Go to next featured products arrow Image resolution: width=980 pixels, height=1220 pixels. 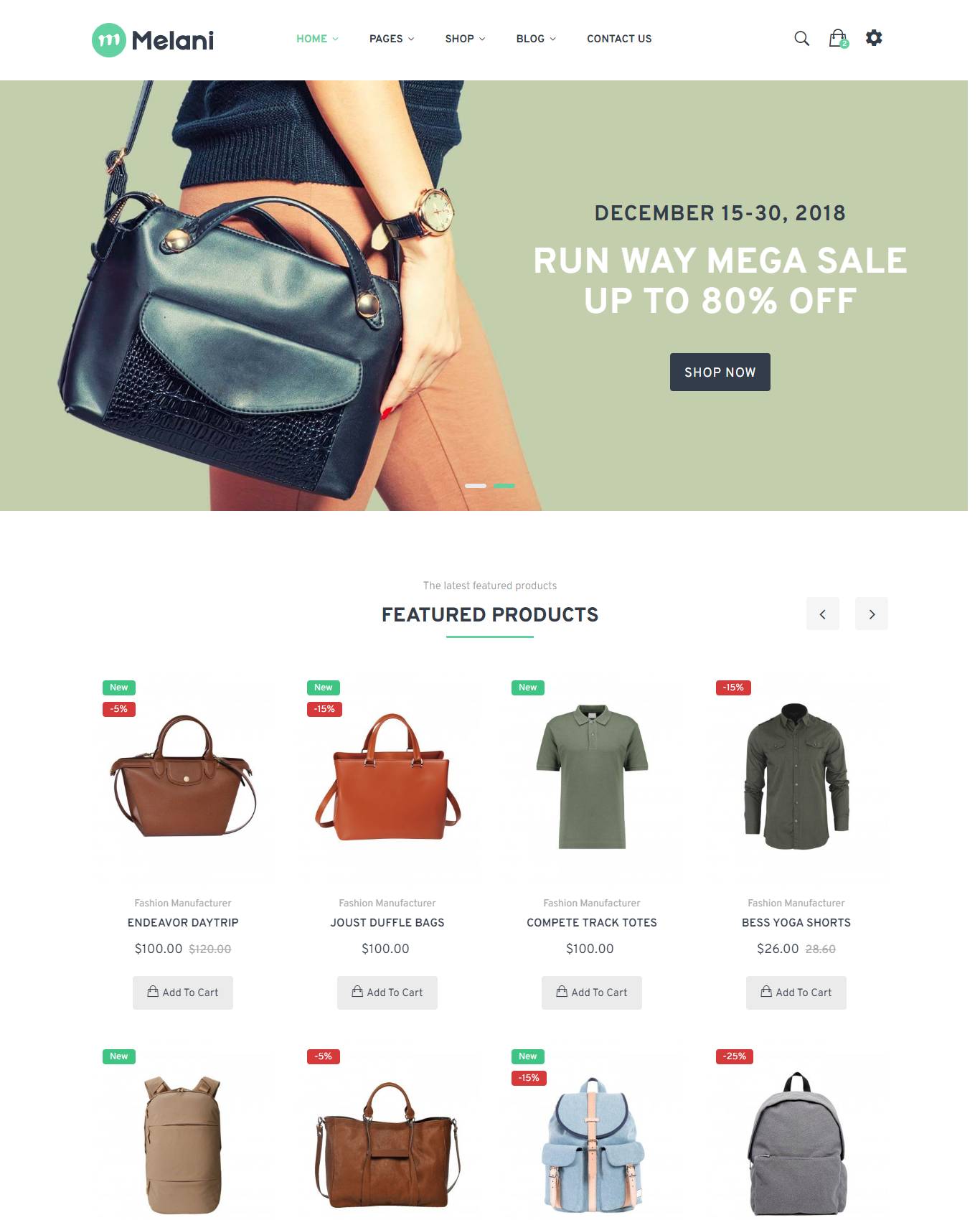[x=871, y=614]
